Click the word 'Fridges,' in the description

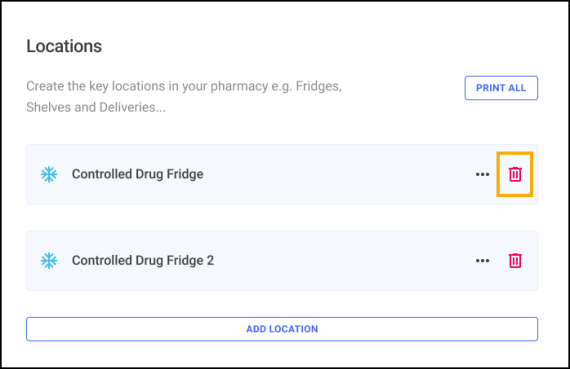pos(319,86)
